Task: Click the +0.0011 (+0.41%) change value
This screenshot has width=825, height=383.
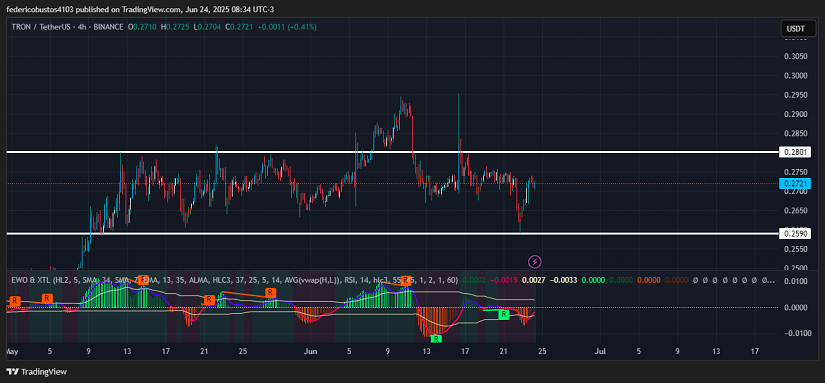Action: click(x=287, y=26)
